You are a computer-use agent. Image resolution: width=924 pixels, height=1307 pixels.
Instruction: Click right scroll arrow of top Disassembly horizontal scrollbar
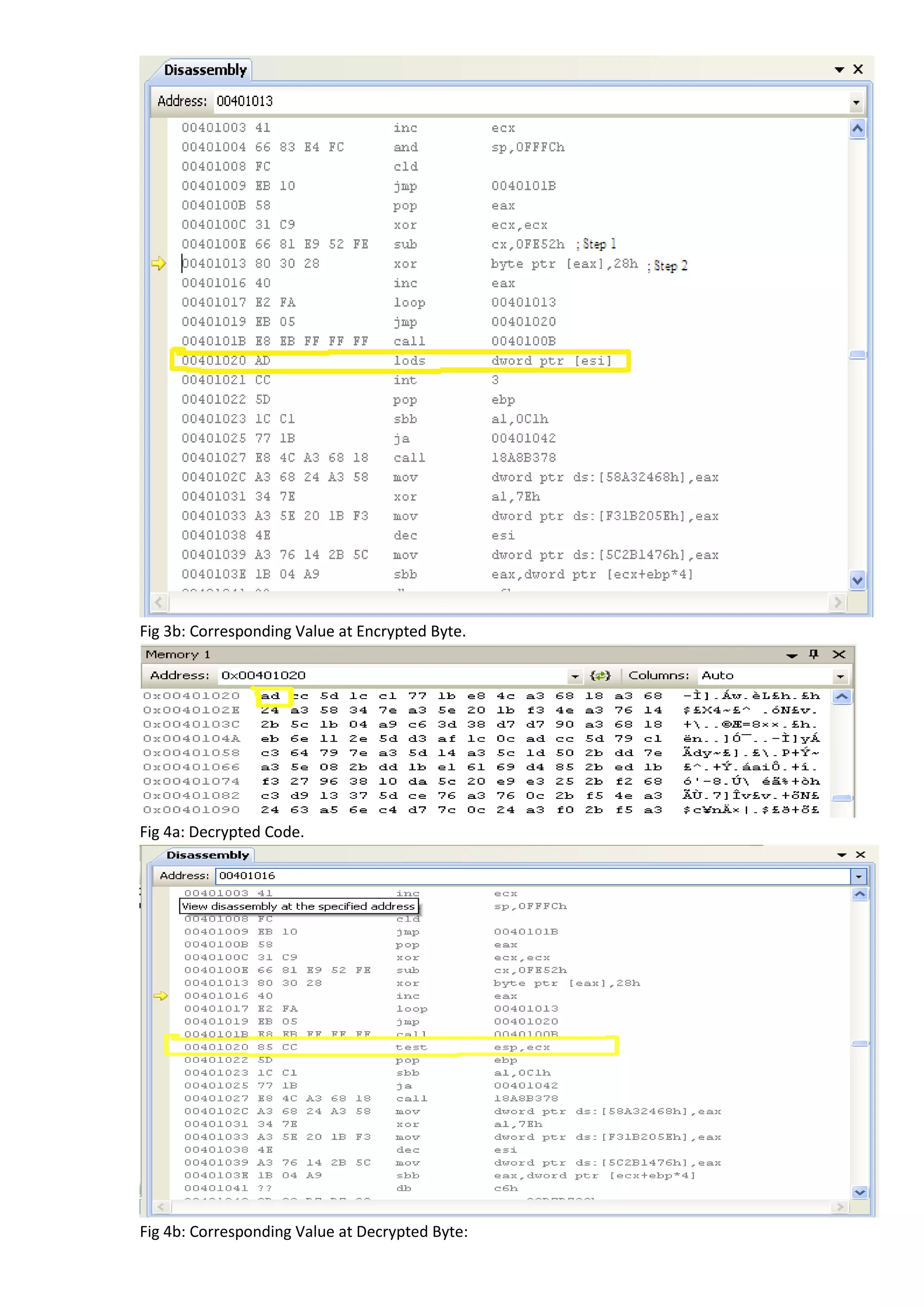click(837, 602)
